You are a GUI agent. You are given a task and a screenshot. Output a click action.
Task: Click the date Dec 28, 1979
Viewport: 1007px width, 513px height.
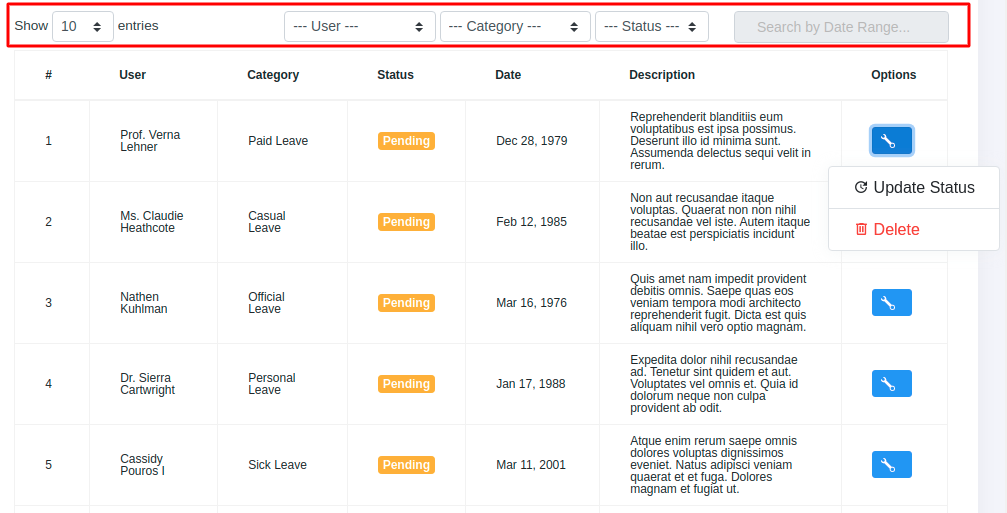click(x=532, y=141)
